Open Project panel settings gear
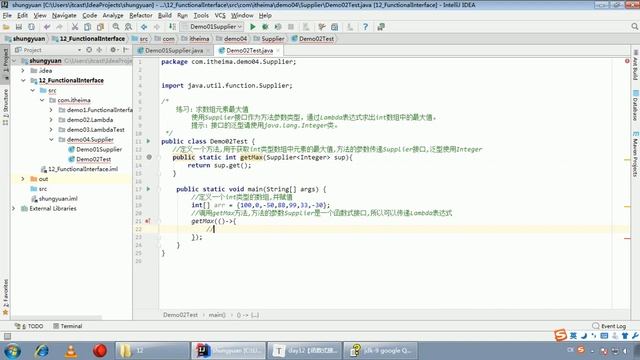 click(x=113, y=50)
